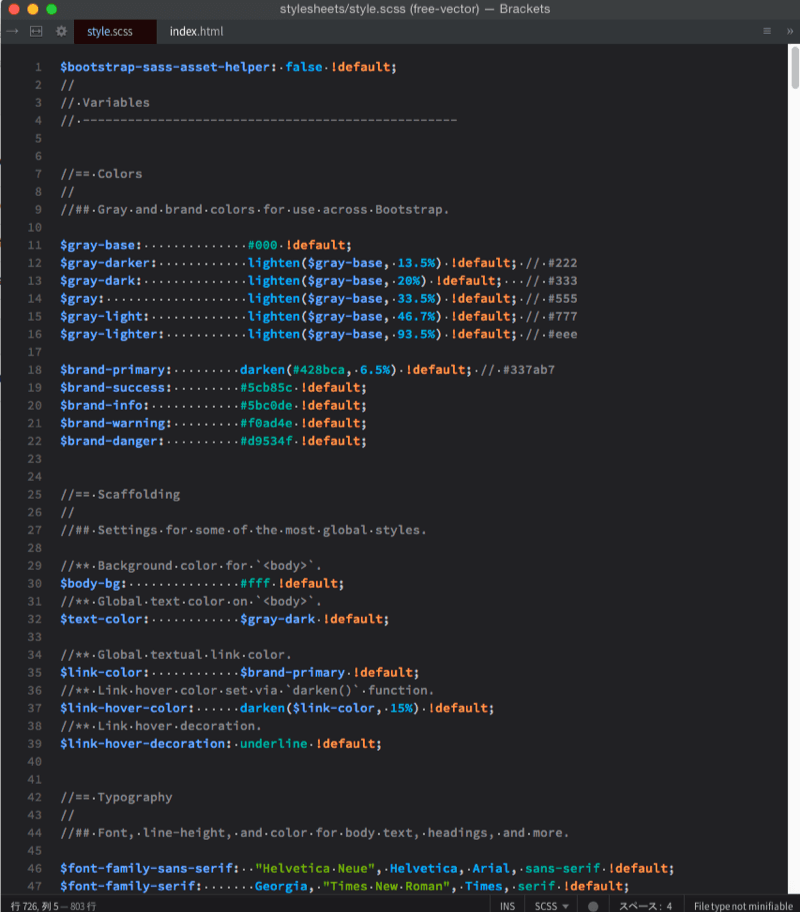Click the $body-bg variable name
Image resolution: width=800 pixels, height=912 pixels.
(90, 583)
